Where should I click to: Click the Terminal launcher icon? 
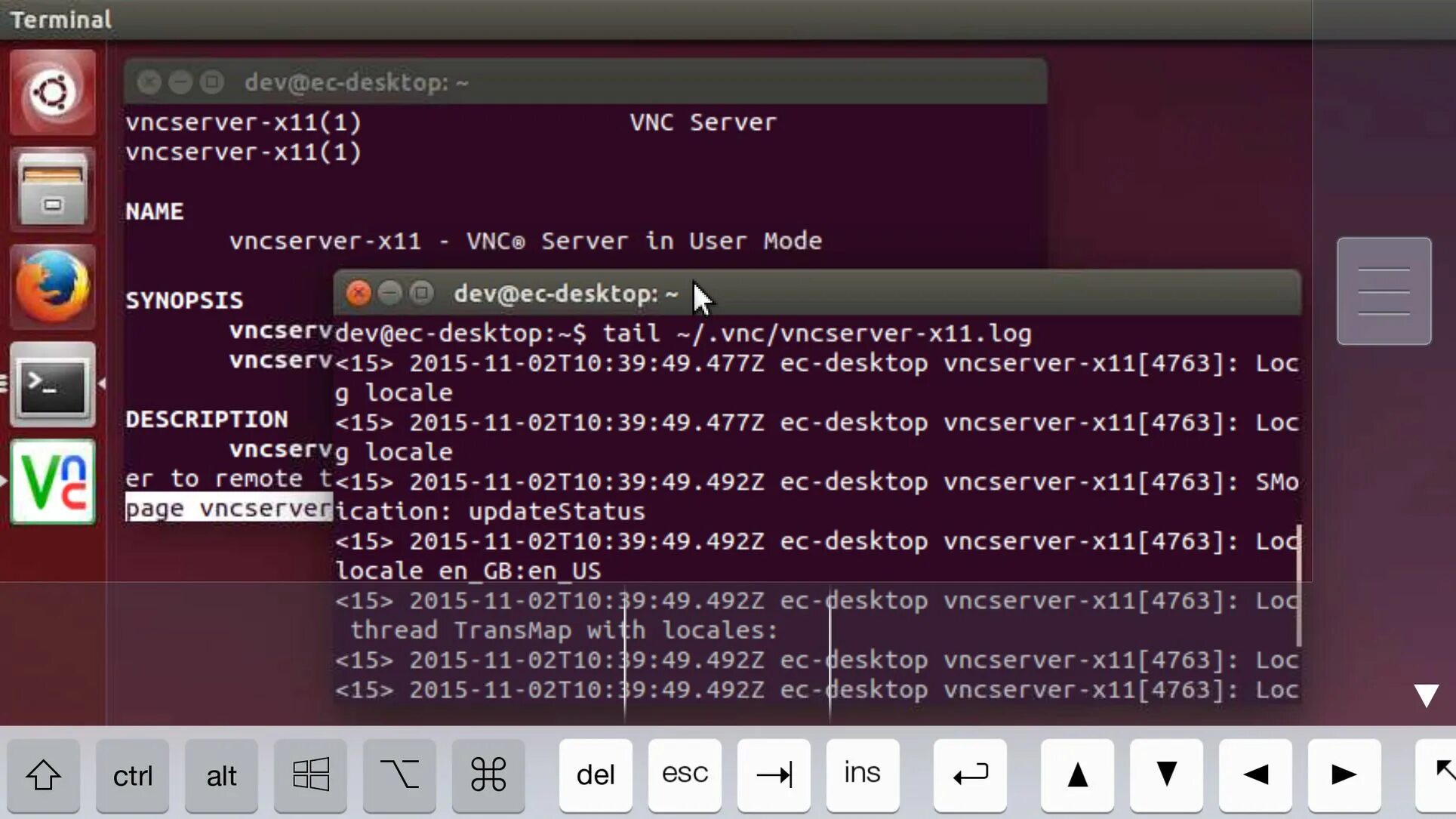pyautogui.click(x=52, y=385)
